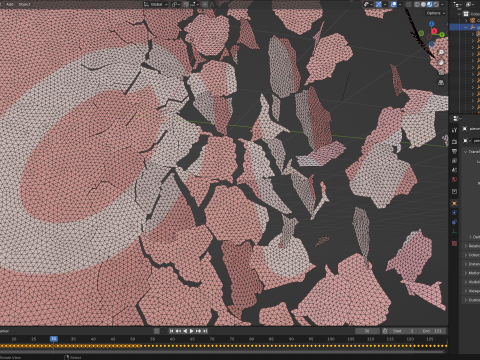This screenshot has width=480, height=360.
Task: Click the current frame number field
Action: [x=367, y=331]
